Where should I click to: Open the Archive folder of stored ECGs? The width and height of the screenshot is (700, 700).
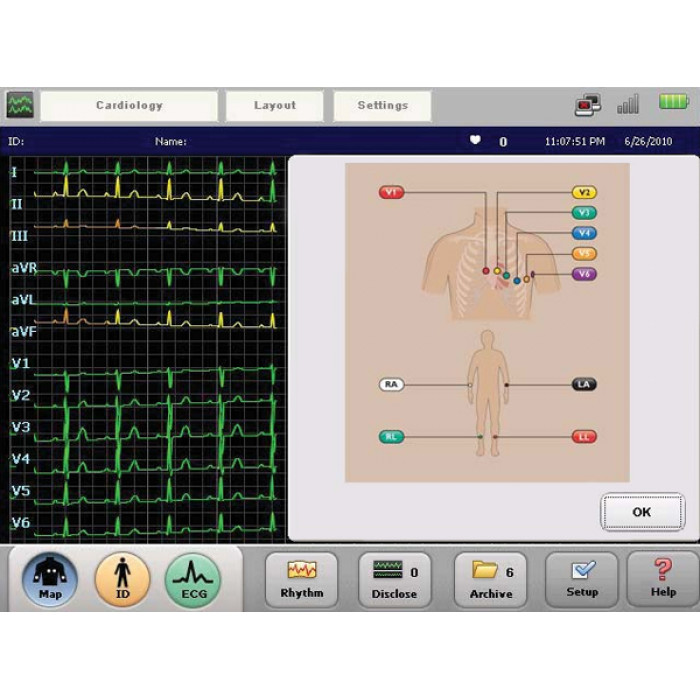[491, 580]
